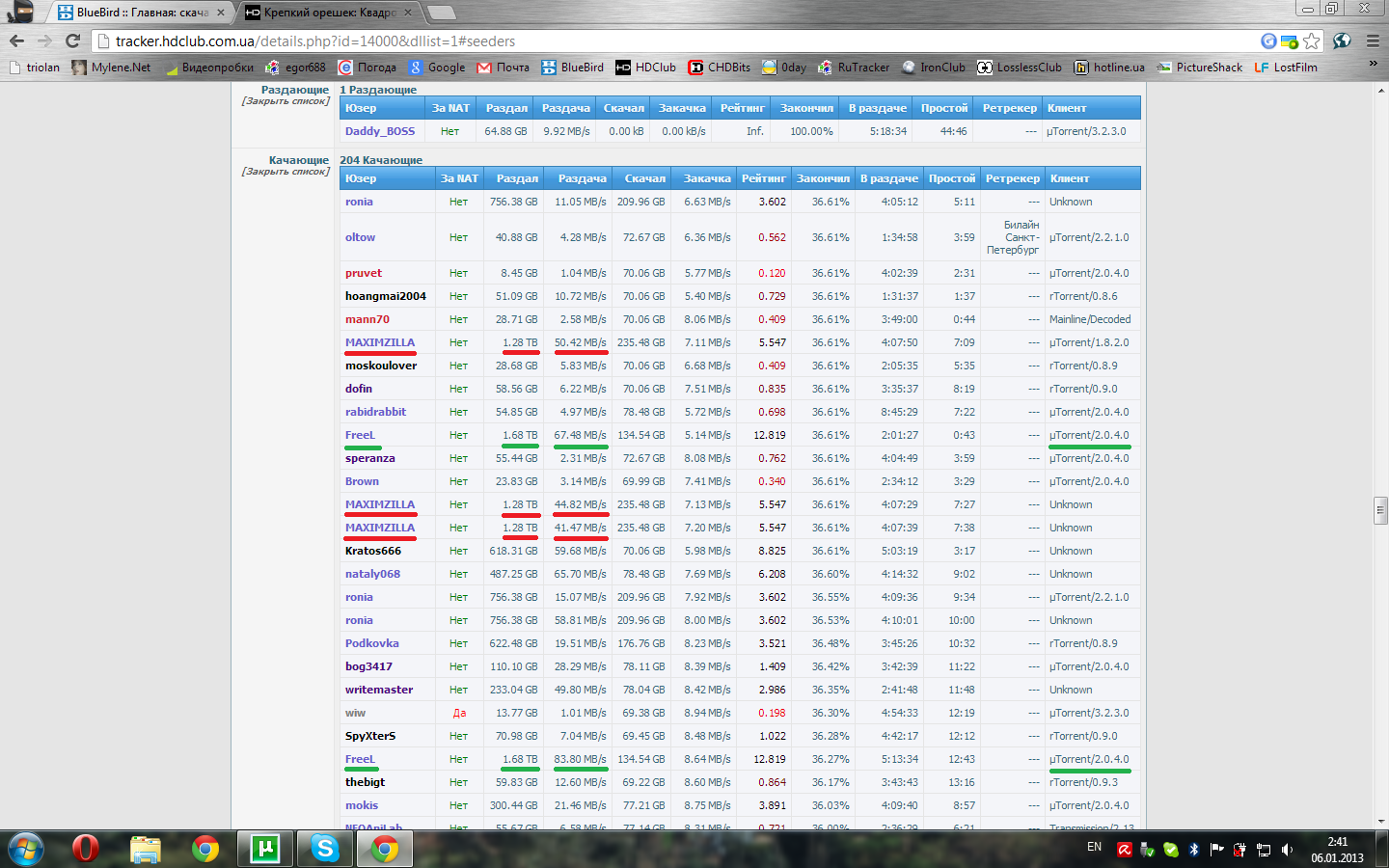Open the Погода bookmark

(x=367, y=68)
